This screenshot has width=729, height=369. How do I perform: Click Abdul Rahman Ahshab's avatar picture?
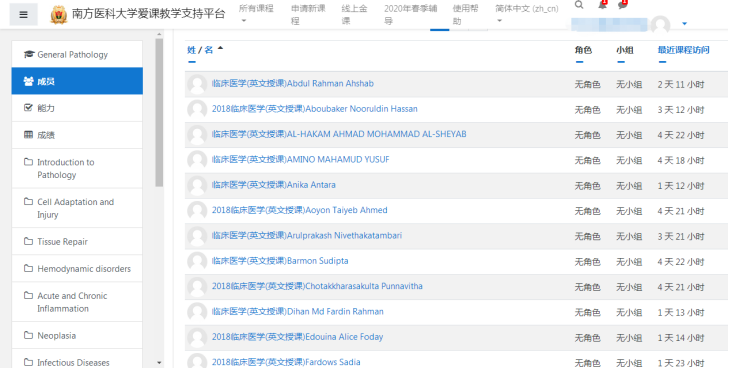click(197, 84)
